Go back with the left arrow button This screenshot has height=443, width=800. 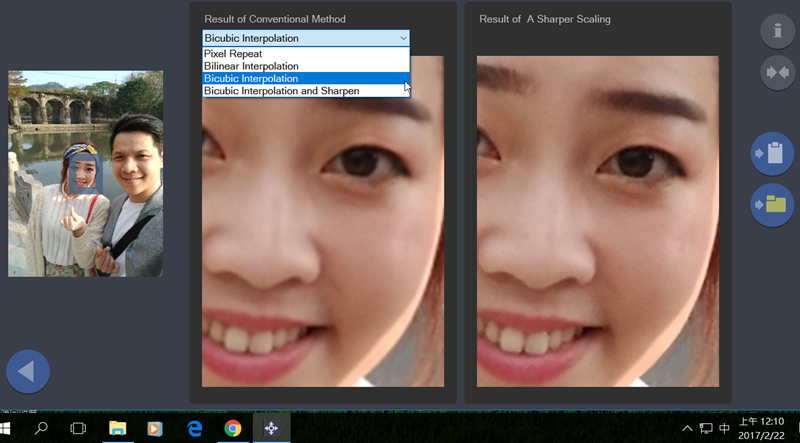[27, 372]
